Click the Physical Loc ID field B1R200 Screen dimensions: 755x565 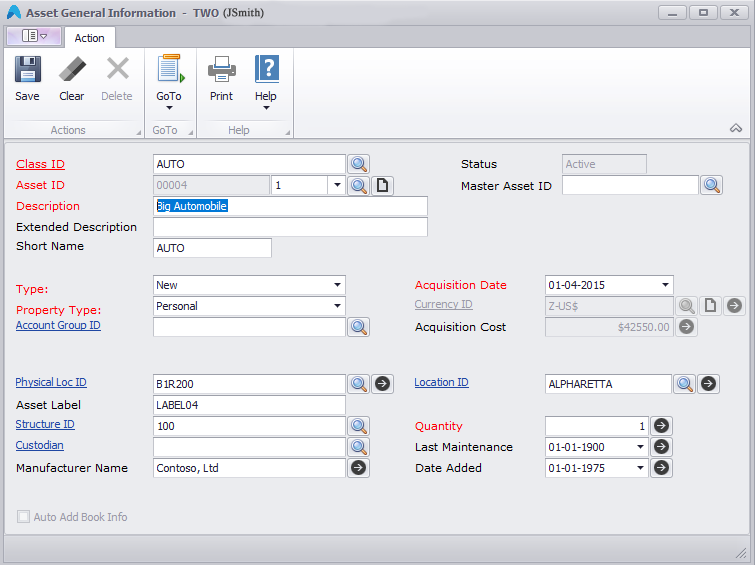[x=249, y=384]
